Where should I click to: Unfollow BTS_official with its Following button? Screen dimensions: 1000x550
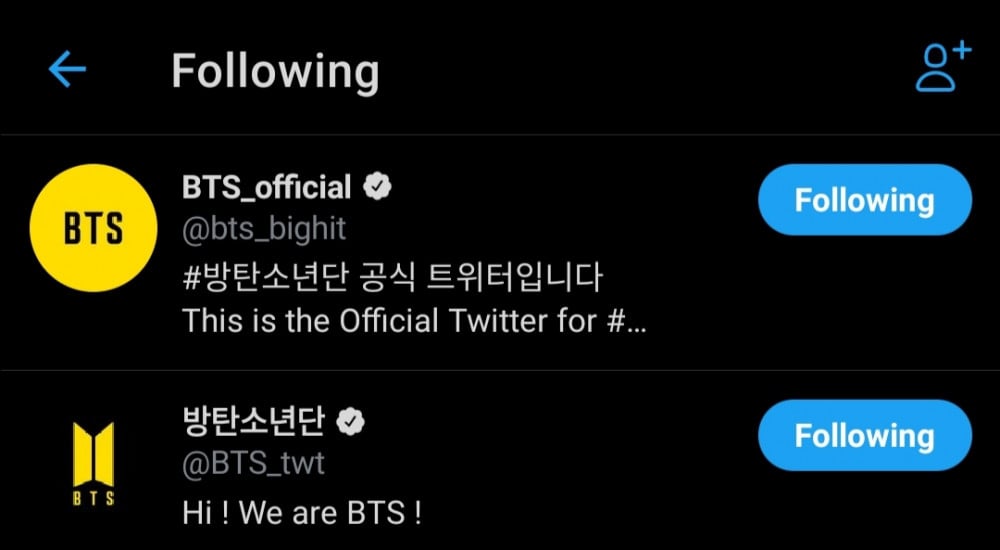tap(864, 201)
